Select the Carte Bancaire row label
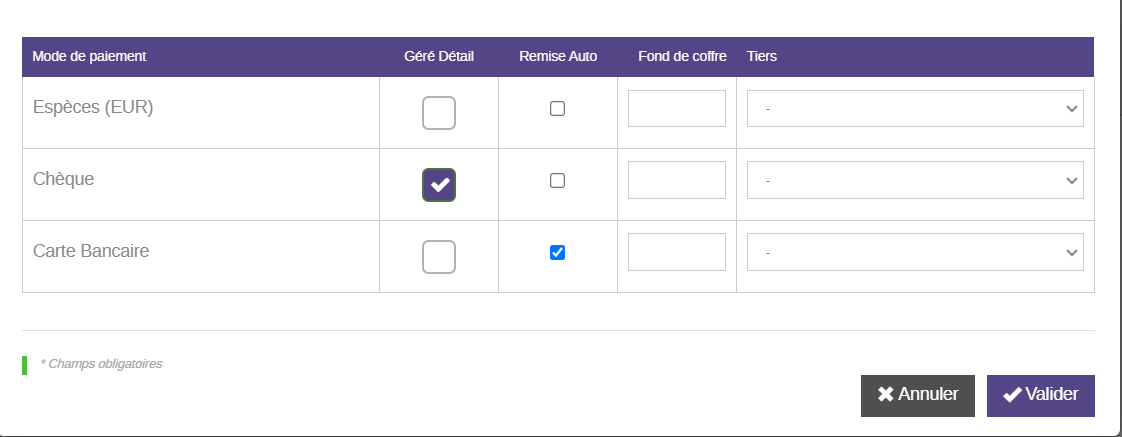 (x=91, y=251)
